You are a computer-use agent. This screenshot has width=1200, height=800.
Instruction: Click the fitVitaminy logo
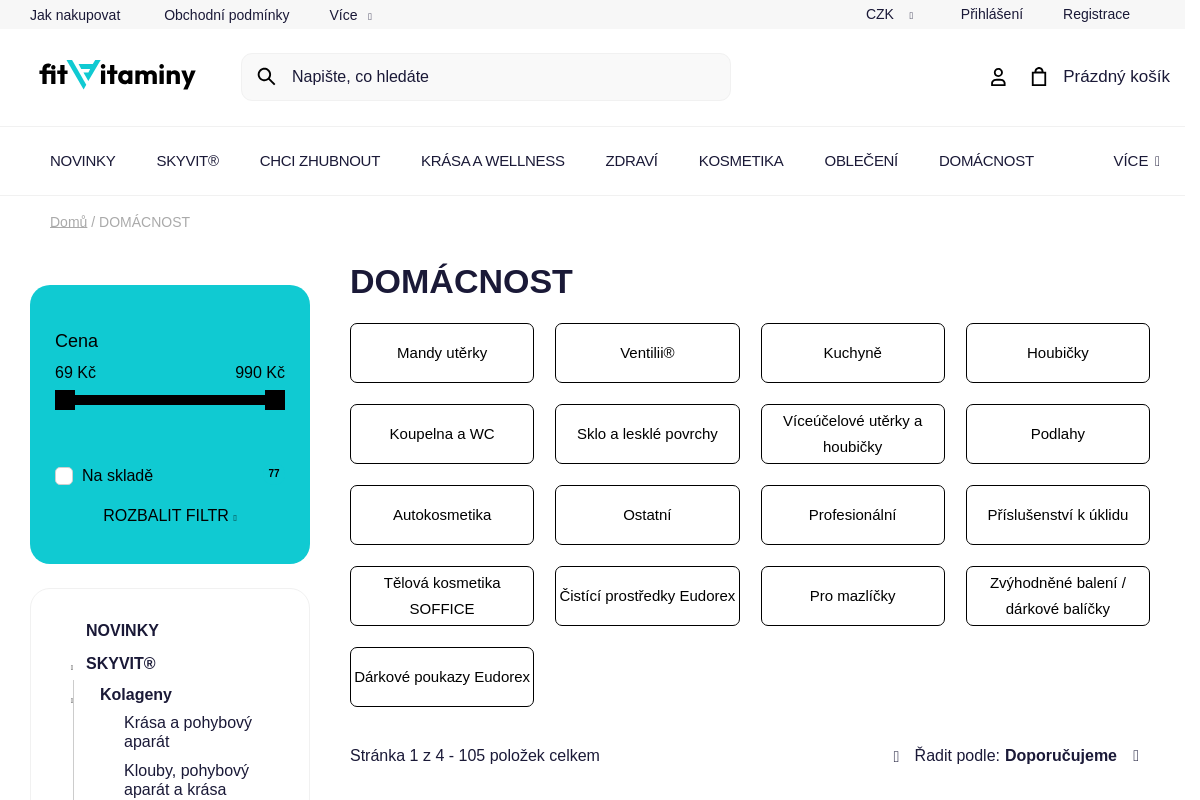click(x=118, y=75)
